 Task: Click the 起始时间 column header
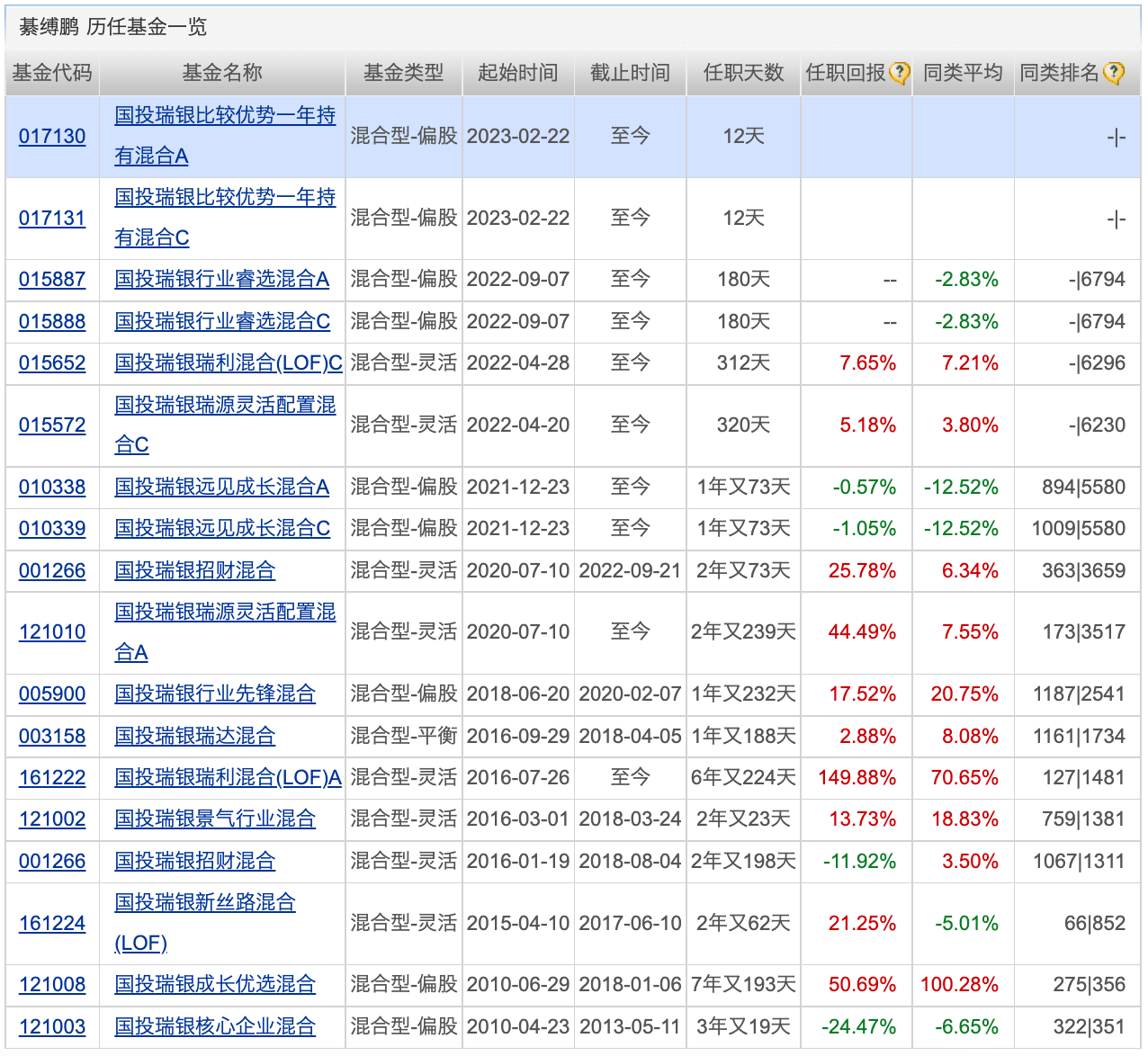pyautogui.click(x=518, y=73)
